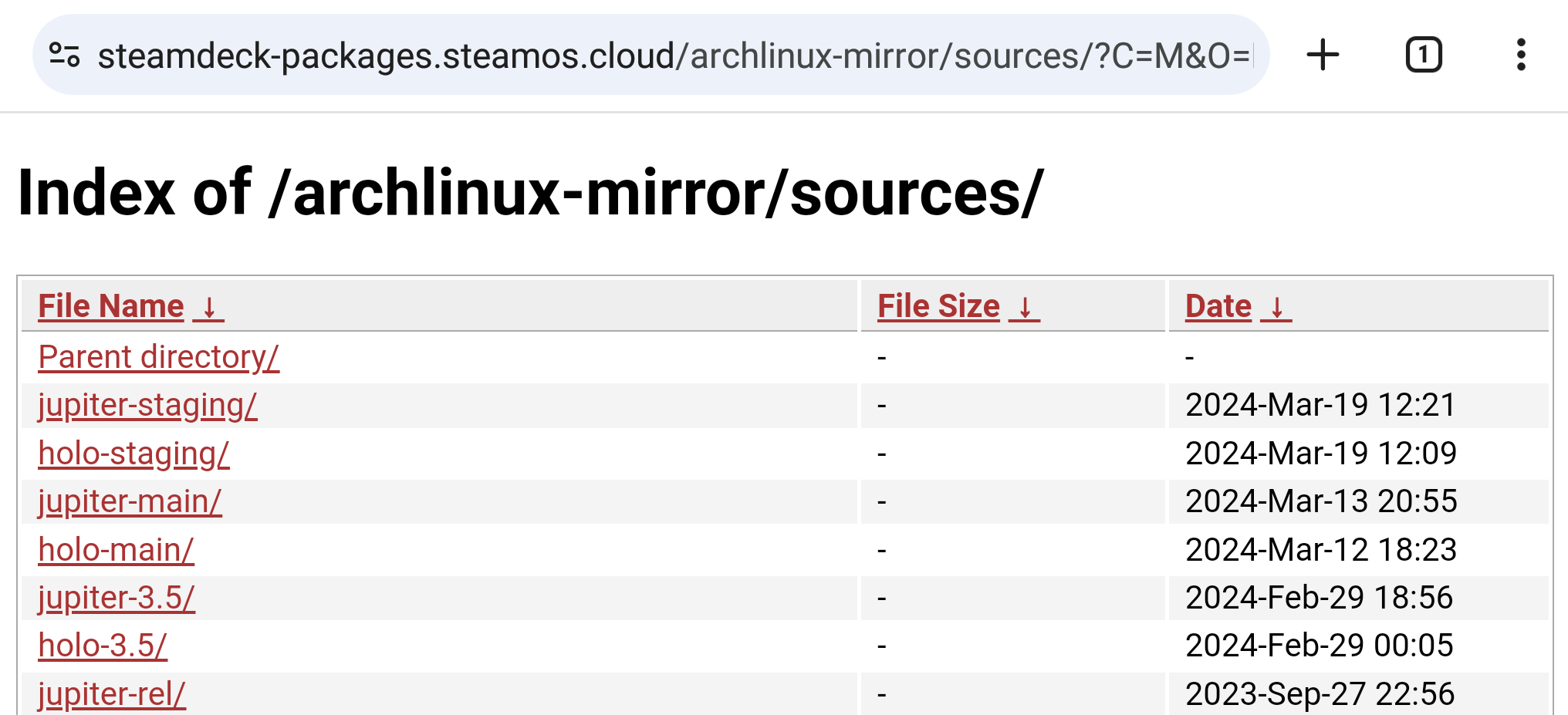Screen dimensions: 1568x715
Task: Click the site information icon in address bar
Action: (65, 55)
